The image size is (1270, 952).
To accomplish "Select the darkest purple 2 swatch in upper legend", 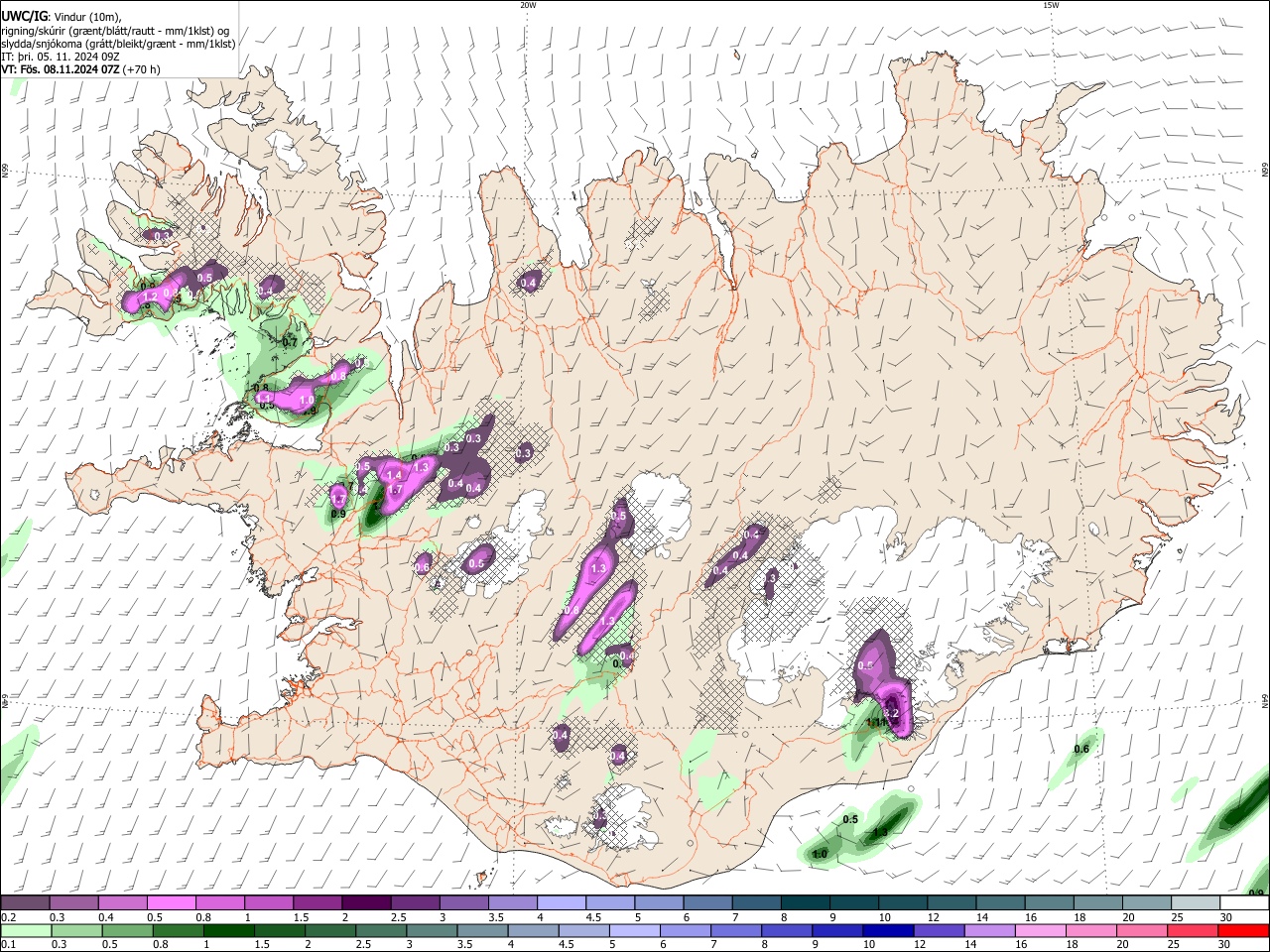I will 366,903.
